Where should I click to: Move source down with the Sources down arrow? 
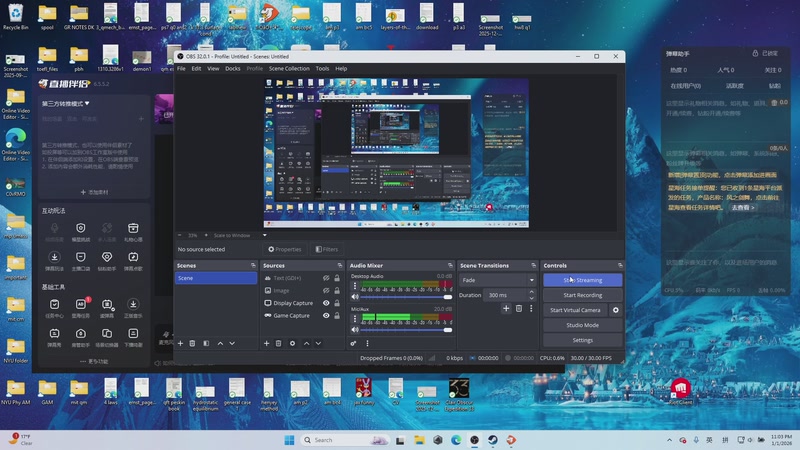click(318, 343)
